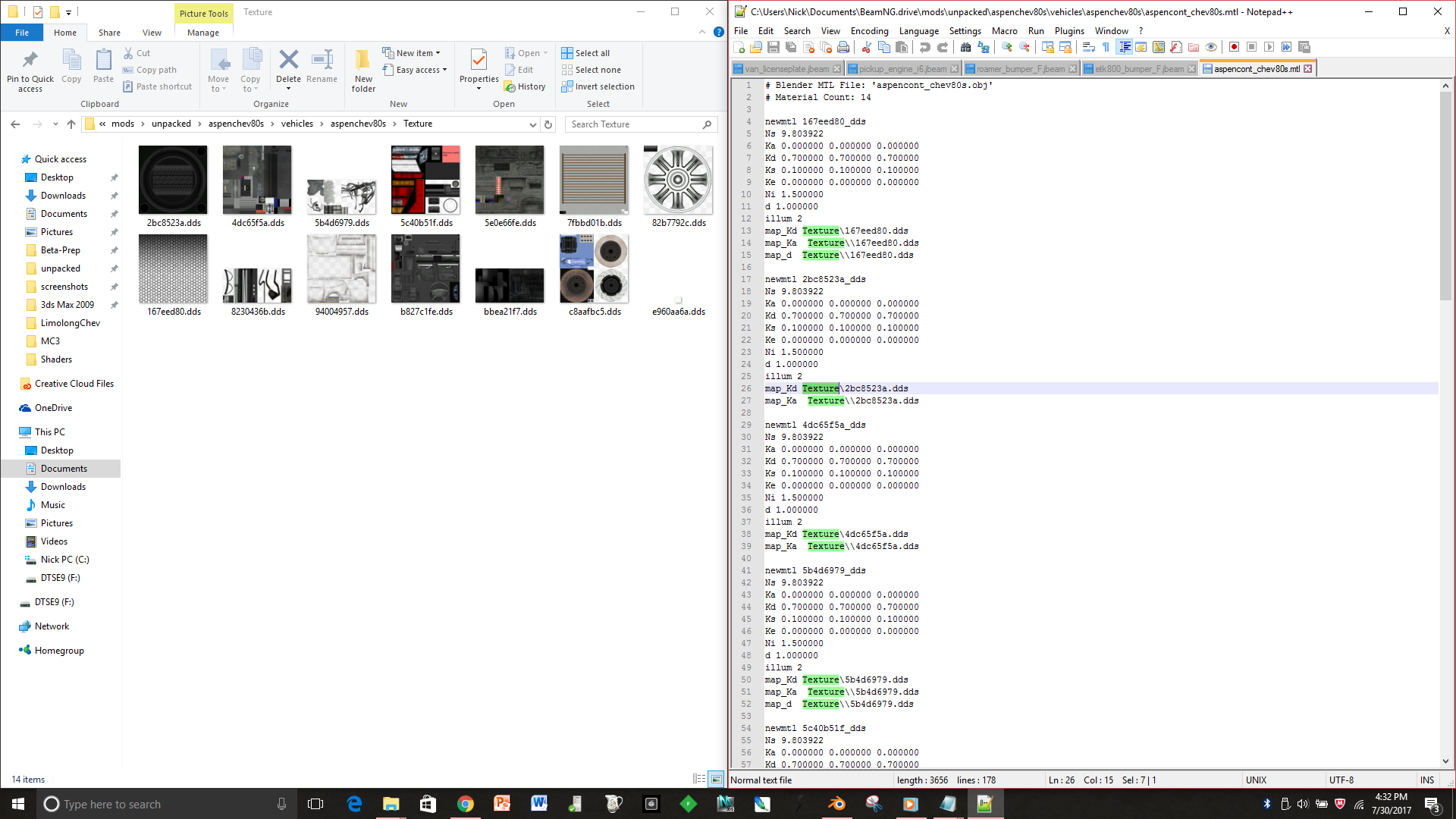Click the Find binoculars toolbar icon
The height and width of the screenshot is (819, 1456).
click(965, 47)
